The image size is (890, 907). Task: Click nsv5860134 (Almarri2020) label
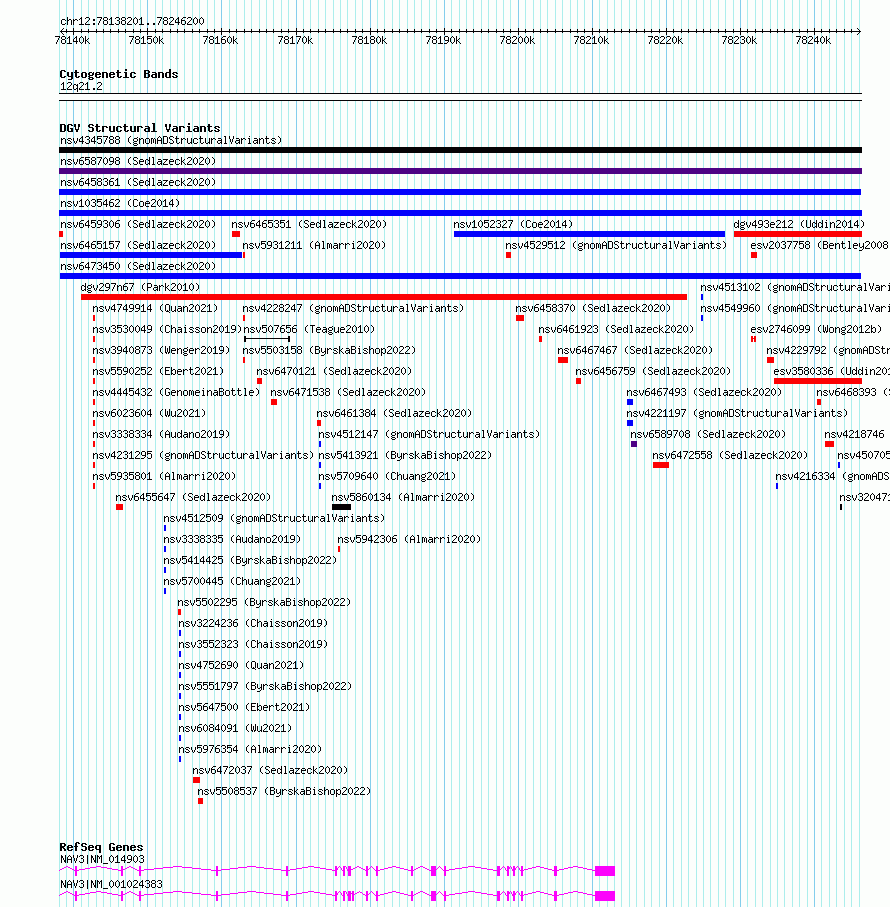click(403, 497)
